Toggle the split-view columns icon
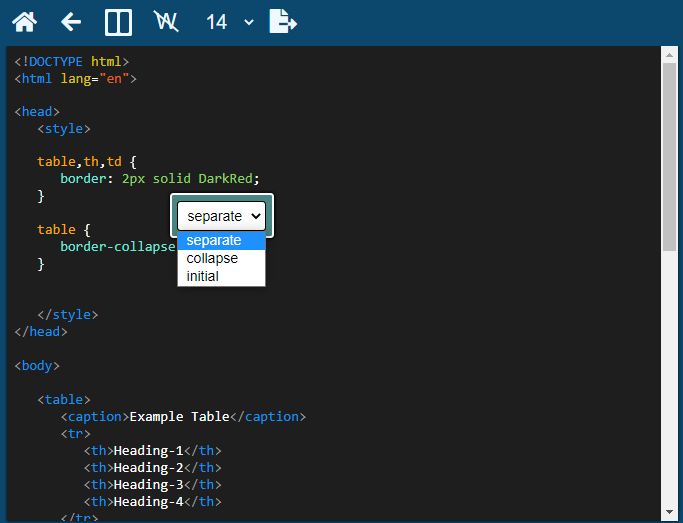 click(x=118, y=22)
